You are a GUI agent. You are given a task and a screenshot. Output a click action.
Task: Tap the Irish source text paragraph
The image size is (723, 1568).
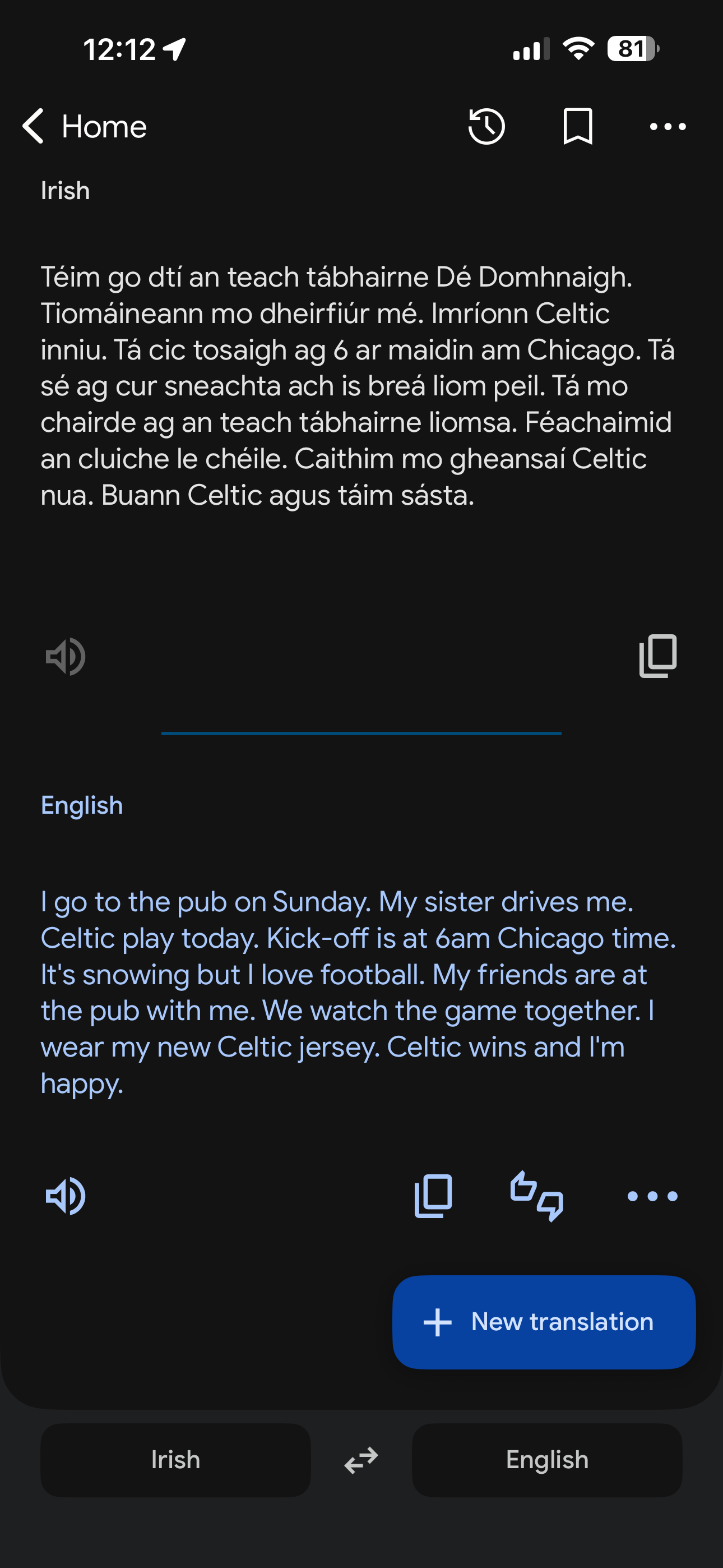(x=358, y=386)
